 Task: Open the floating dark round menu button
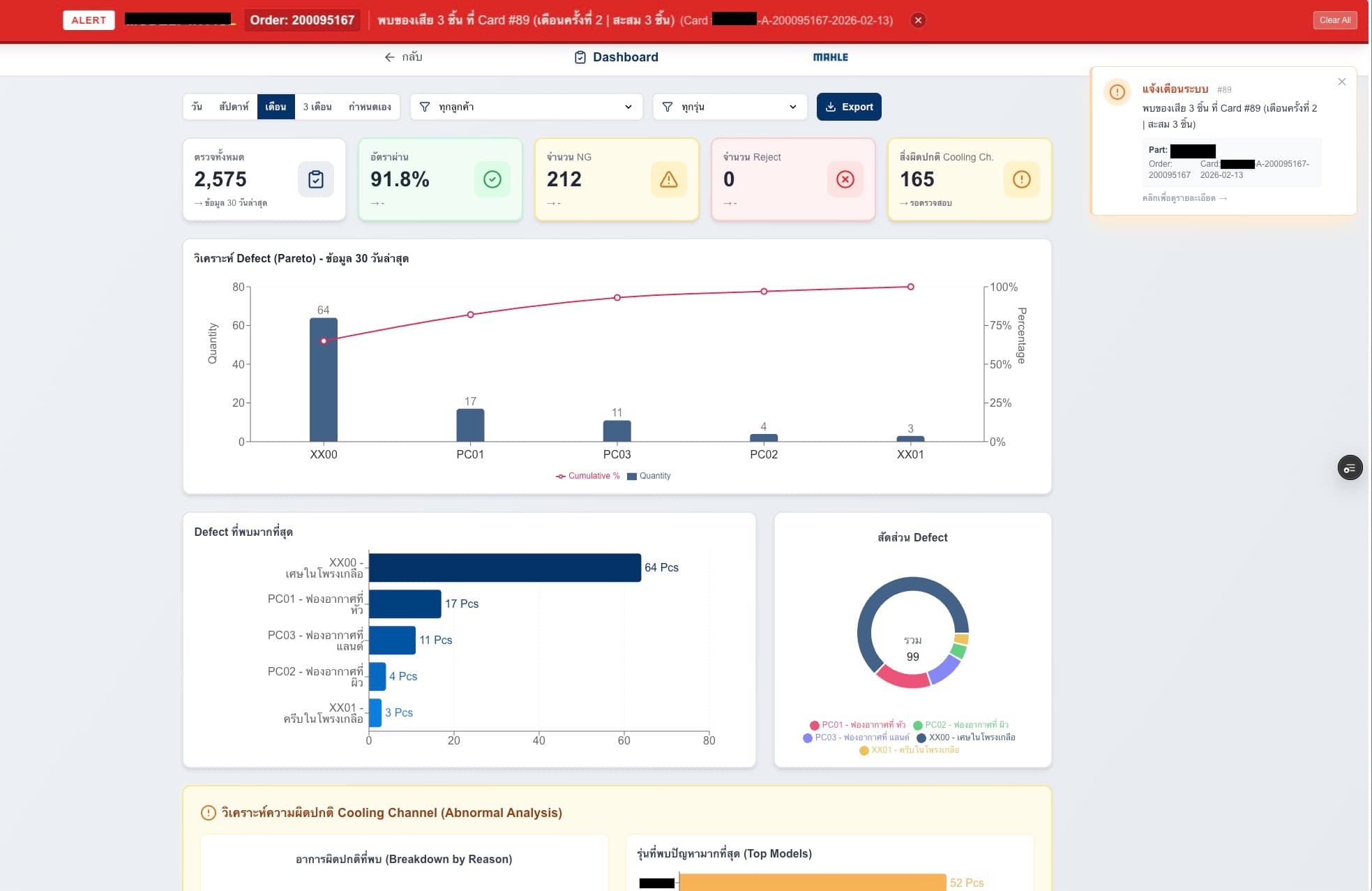(x=1350, y=467)
